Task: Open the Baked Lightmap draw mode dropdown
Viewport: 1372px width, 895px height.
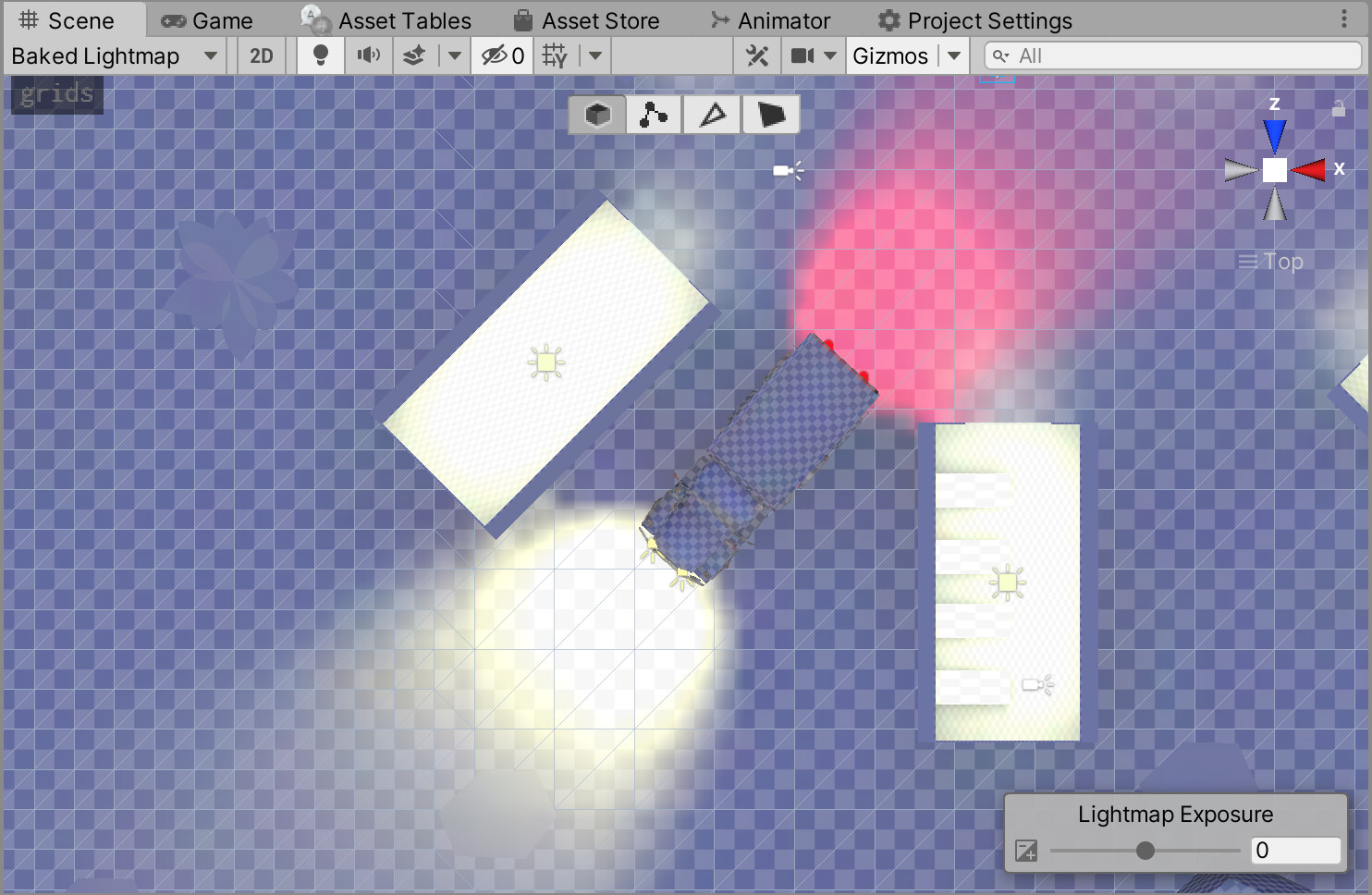Action: point(115,56)
